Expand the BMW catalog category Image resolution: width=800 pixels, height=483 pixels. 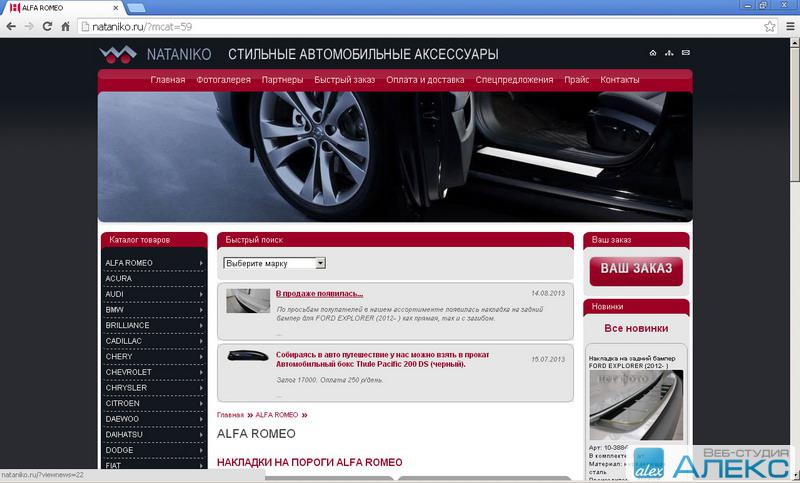tap(154, 310)
